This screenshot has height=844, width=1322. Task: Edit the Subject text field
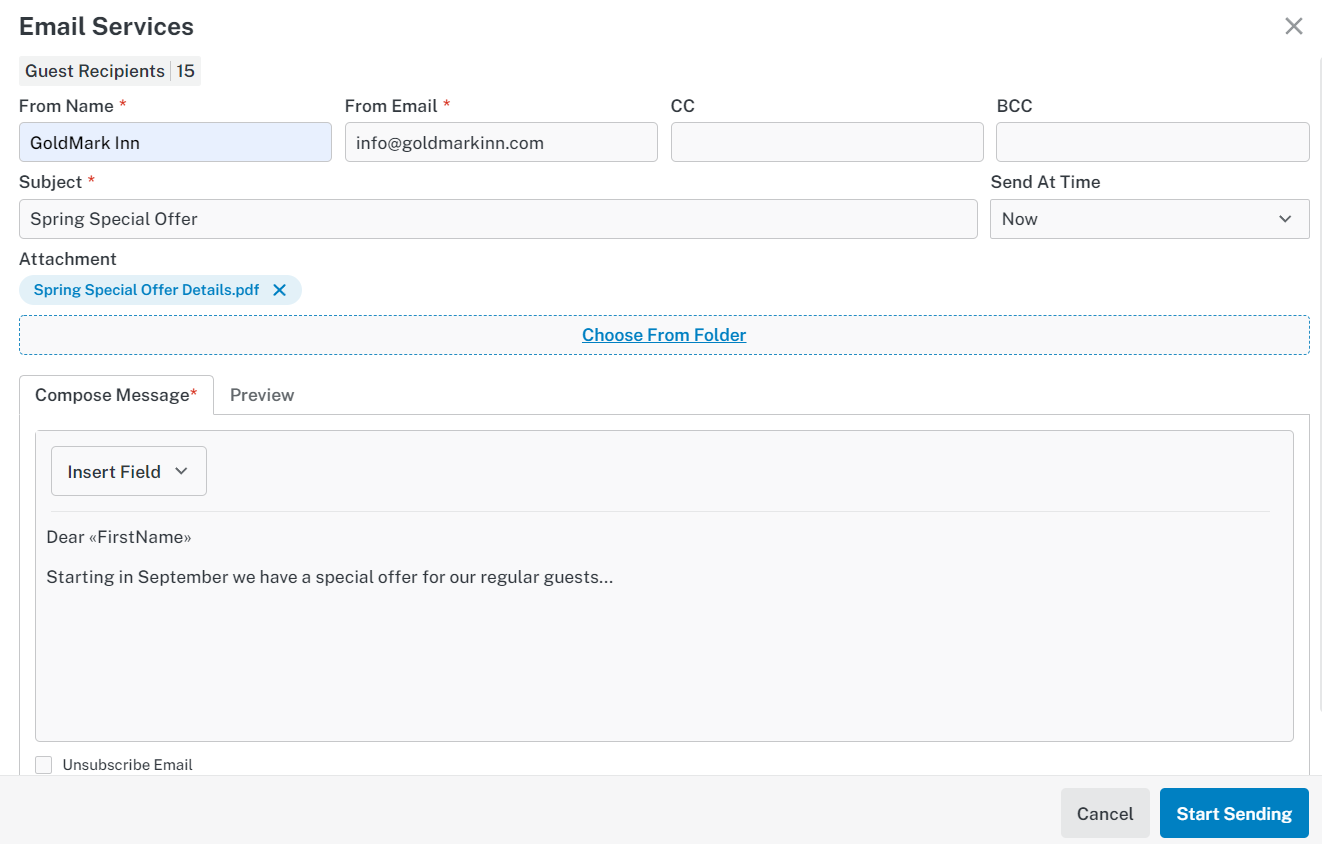click(x=498, y=219)
